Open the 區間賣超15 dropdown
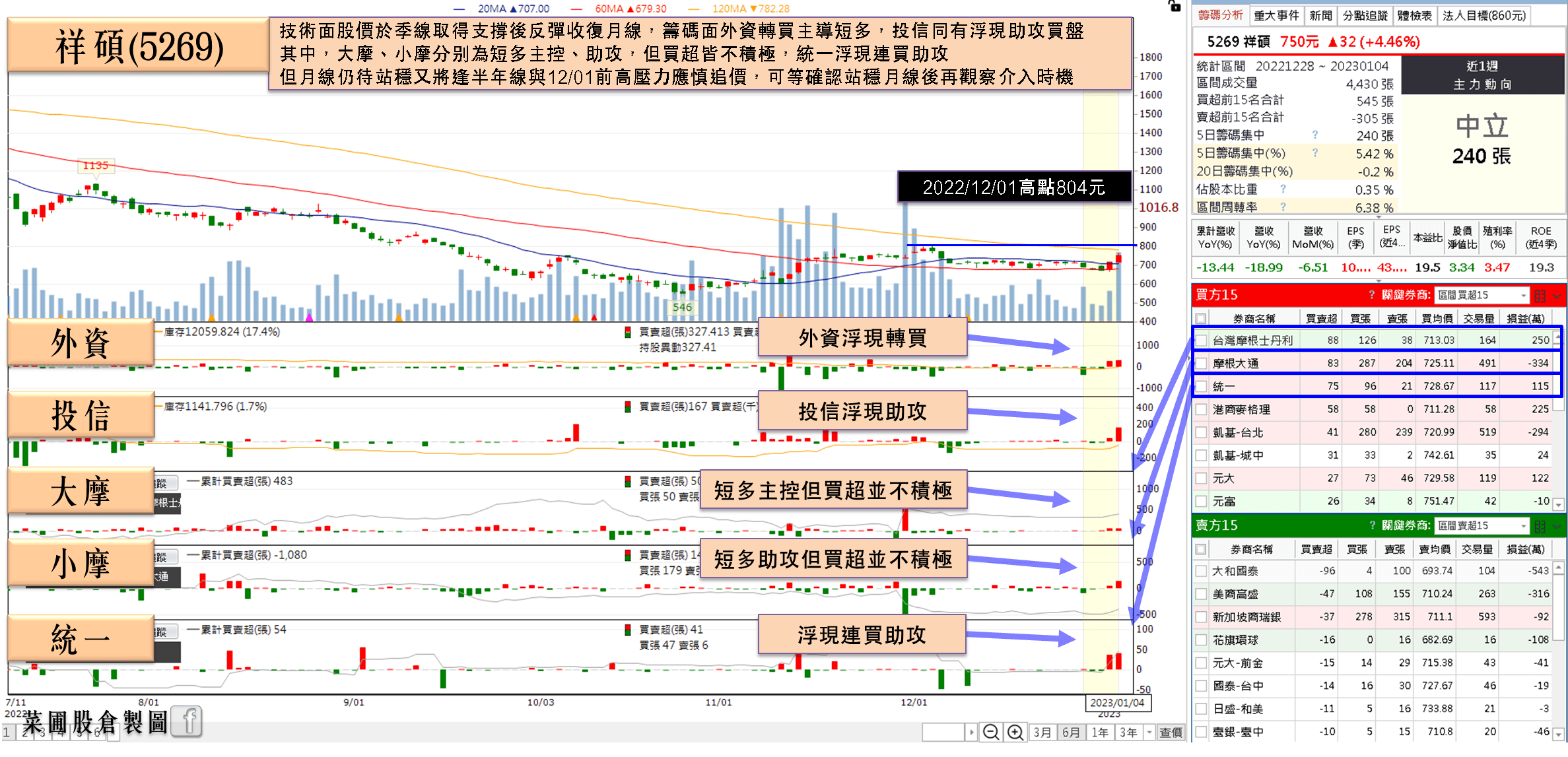Screen dimensions: 1568x757 pyautogui.click(x=1482, y=526)
